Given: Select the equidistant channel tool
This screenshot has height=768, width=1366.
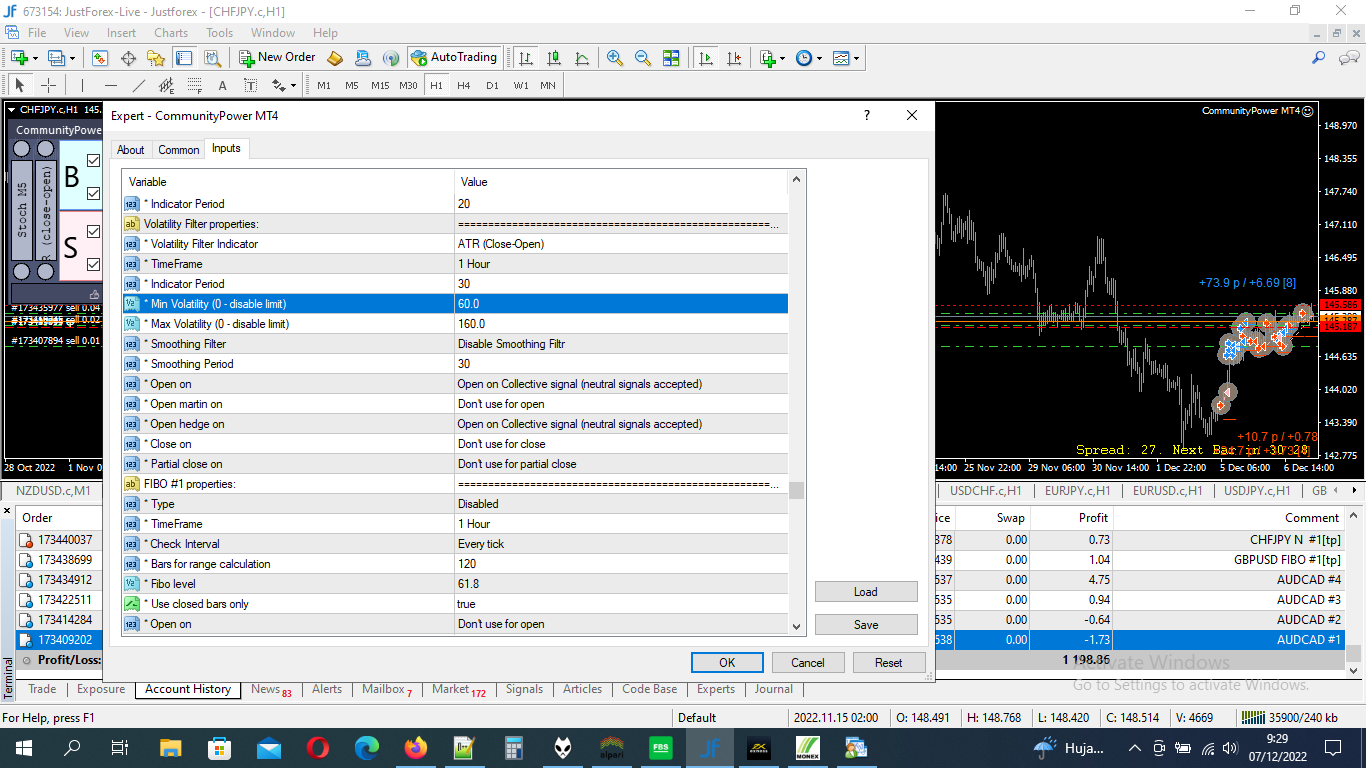Looking at the screenshot, I should (x=166, y=85).
